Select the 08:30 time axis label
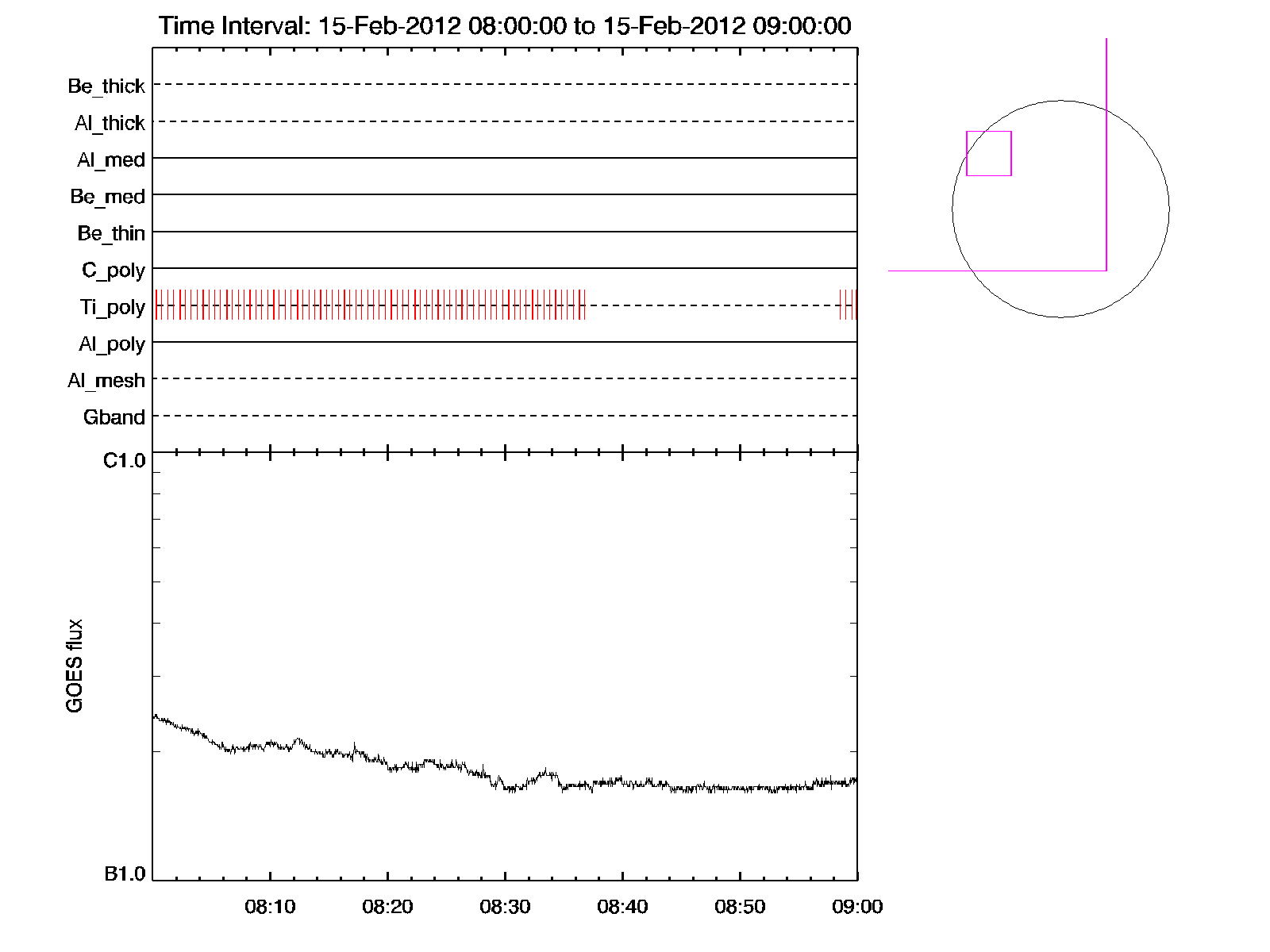1270x952 pixels. (505, 907)
